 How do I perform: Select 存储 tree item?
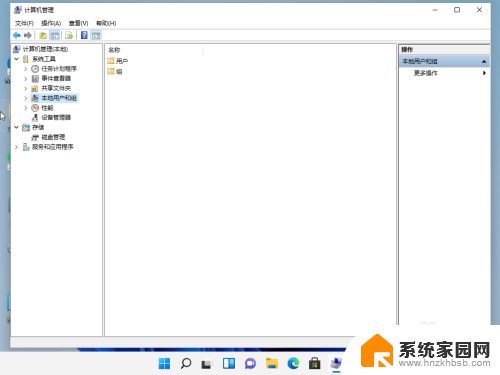point(38,127)
